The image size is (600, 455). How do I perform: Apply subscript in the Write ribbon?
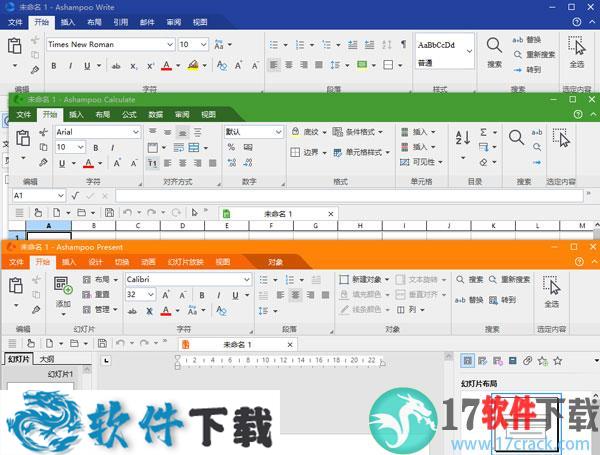[x=133, y=66]
